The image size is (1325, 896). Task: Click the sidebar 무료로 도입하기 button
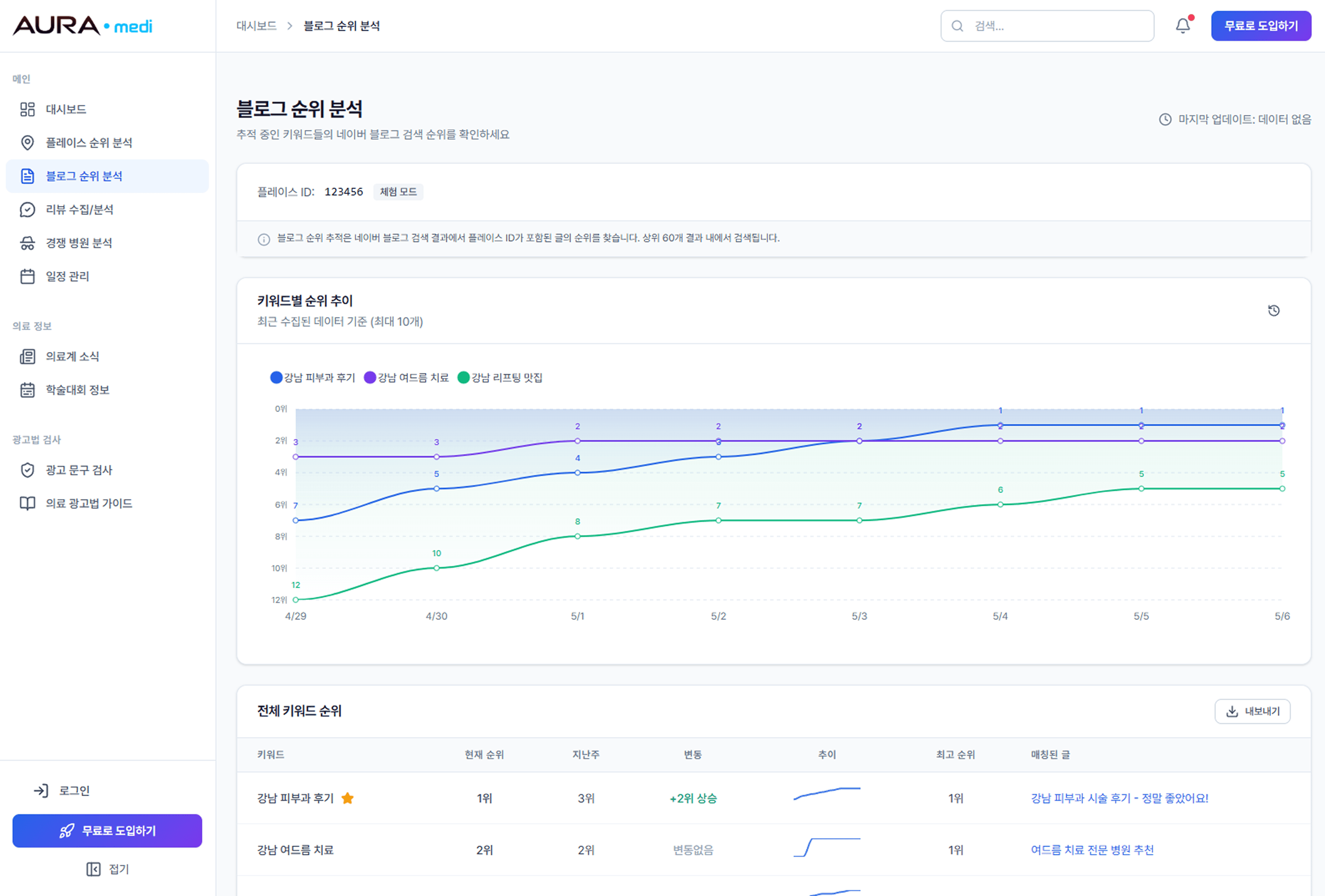(107, 831)
